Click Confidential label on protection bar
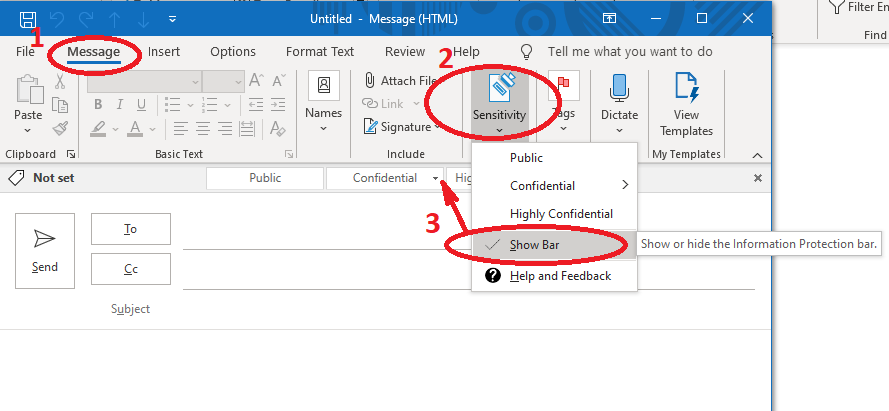 click(x=384, y=178)
